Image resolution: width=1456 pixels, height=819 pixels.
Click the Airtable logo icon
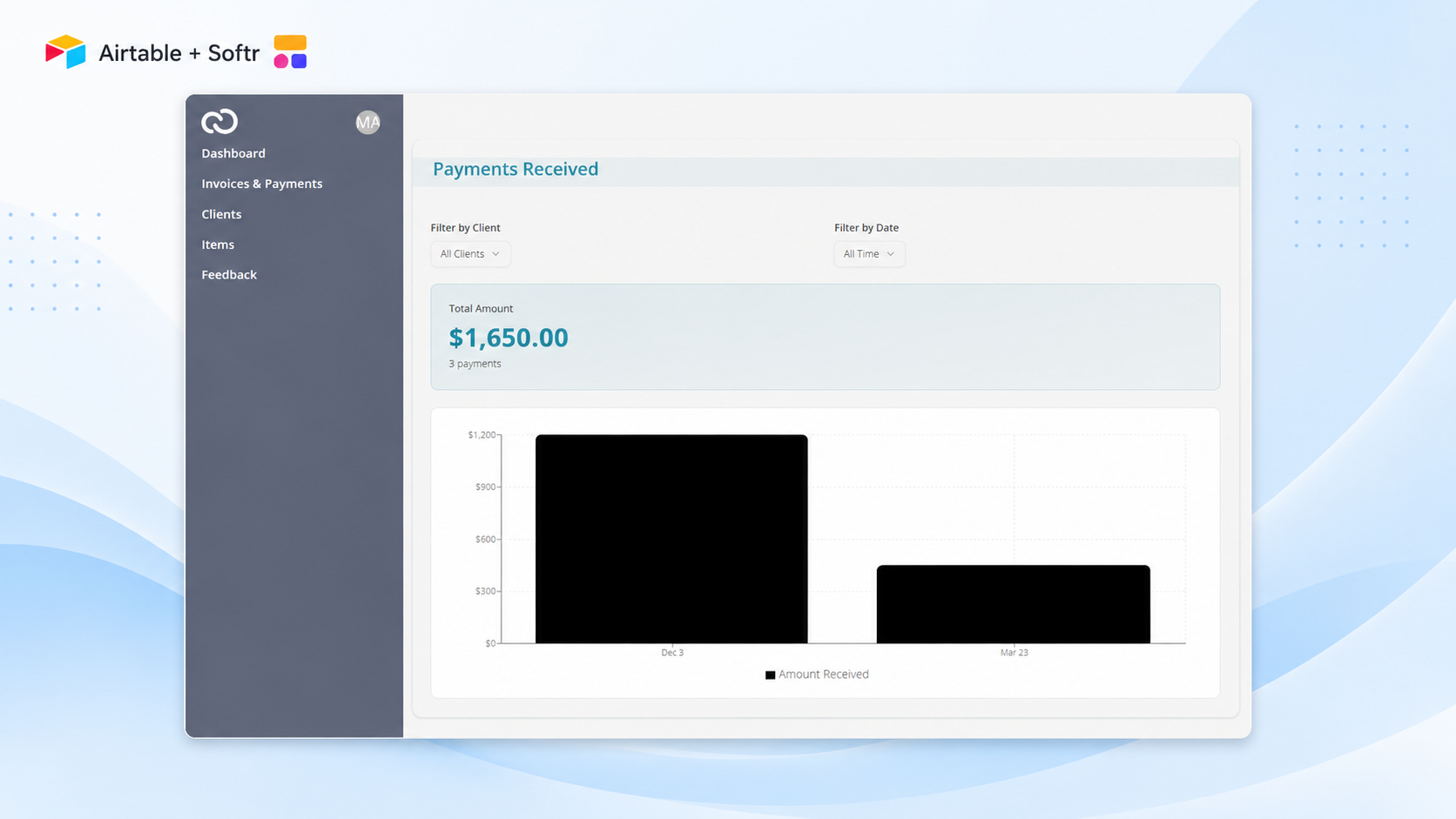click(65, 52)
